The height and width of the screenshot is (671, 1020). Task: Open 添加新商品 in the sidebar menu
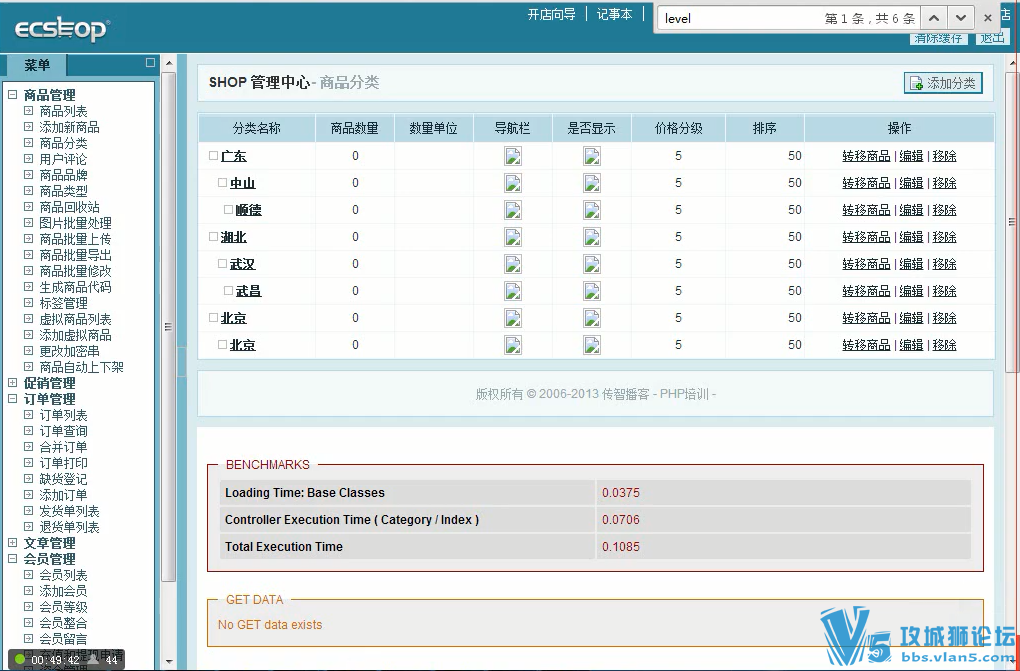(69, 127)
